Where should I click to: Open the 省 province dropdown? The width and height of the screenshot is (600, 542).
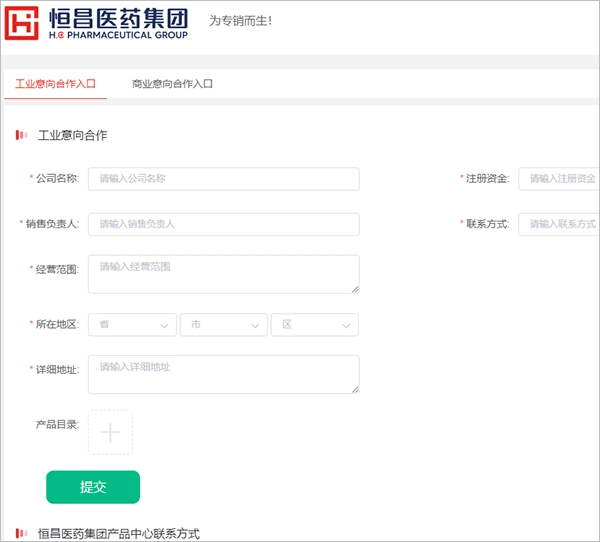pyautogui.click(x=133, y=325)
